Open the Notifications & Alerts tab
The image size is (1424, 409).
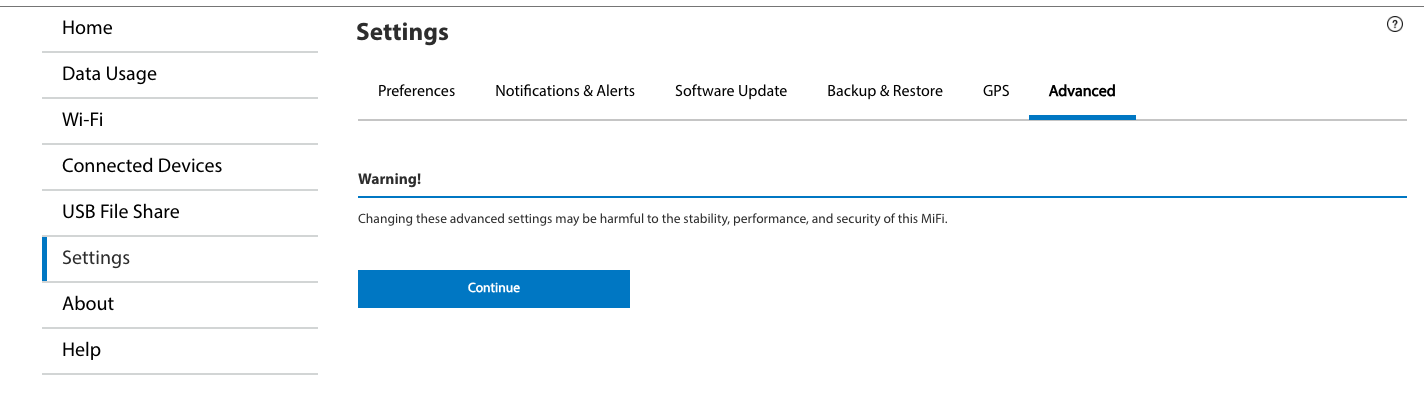(565, 91)
